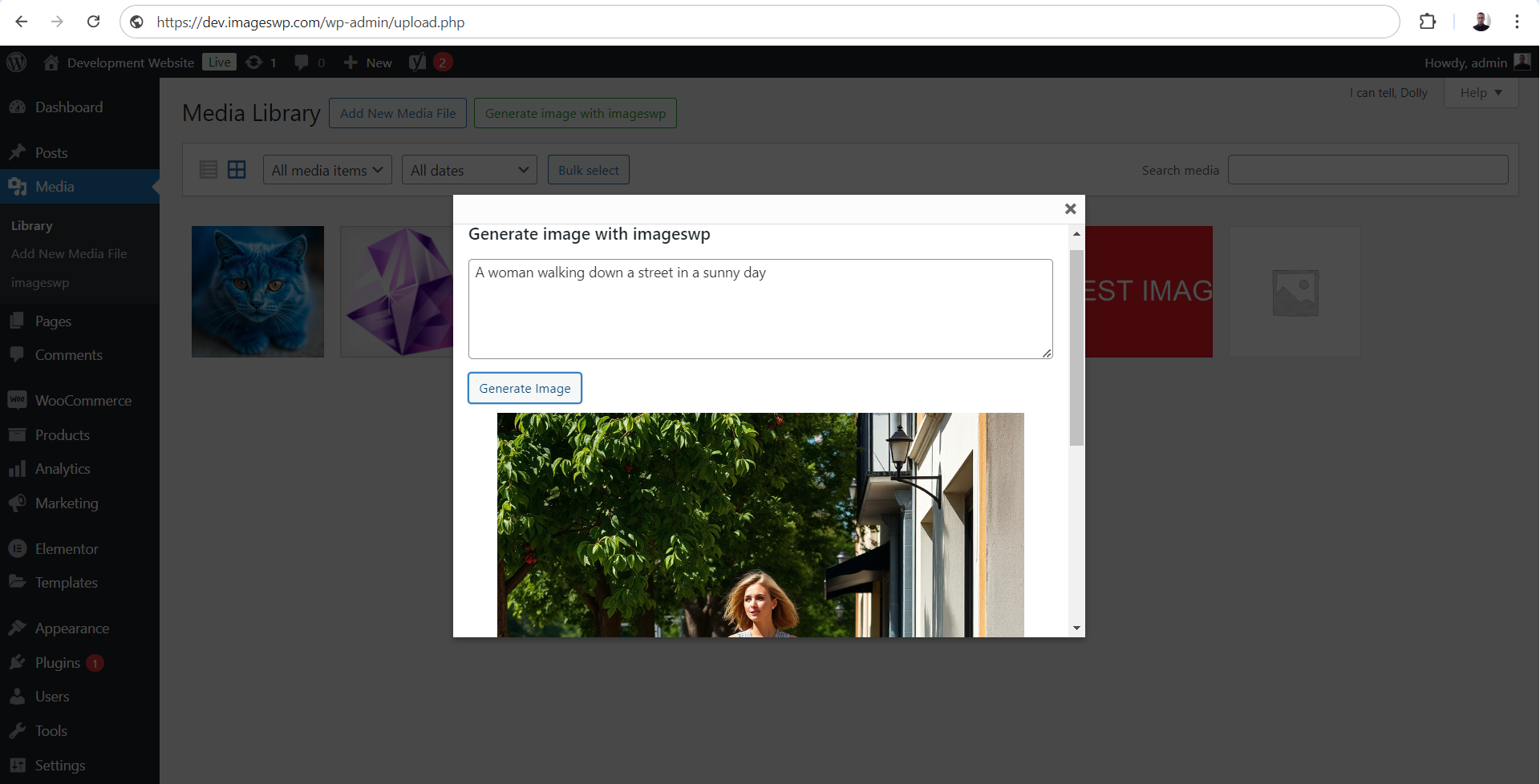The image size is (1540, 784).
Task: Click the Comments icon in sidebar
Action: pyautogui.click(x=17, y=354)
